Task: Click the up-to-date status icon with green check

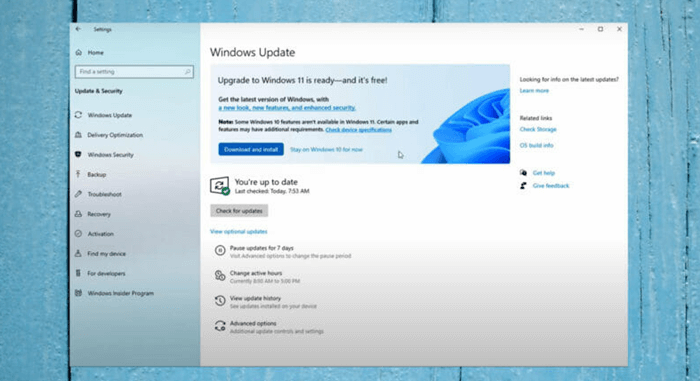Action: 220,185
